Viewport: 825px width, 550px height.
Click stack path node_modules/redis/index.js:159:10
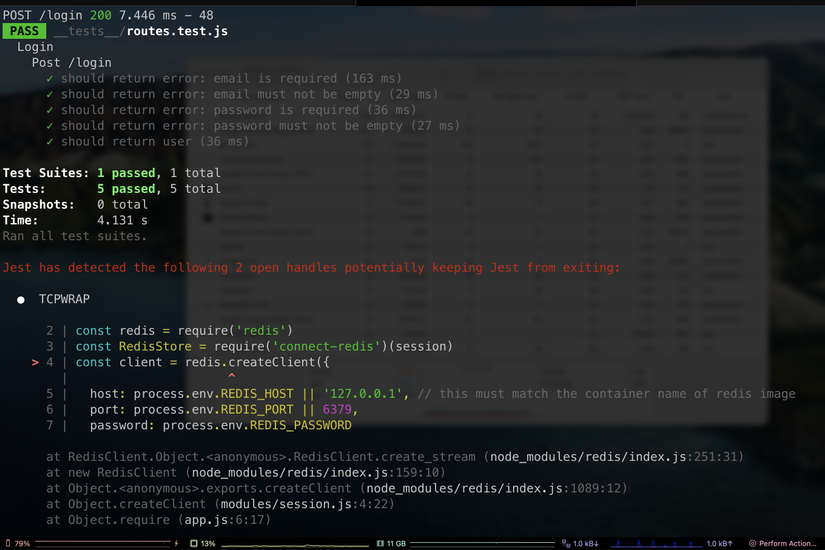[315, 473]
